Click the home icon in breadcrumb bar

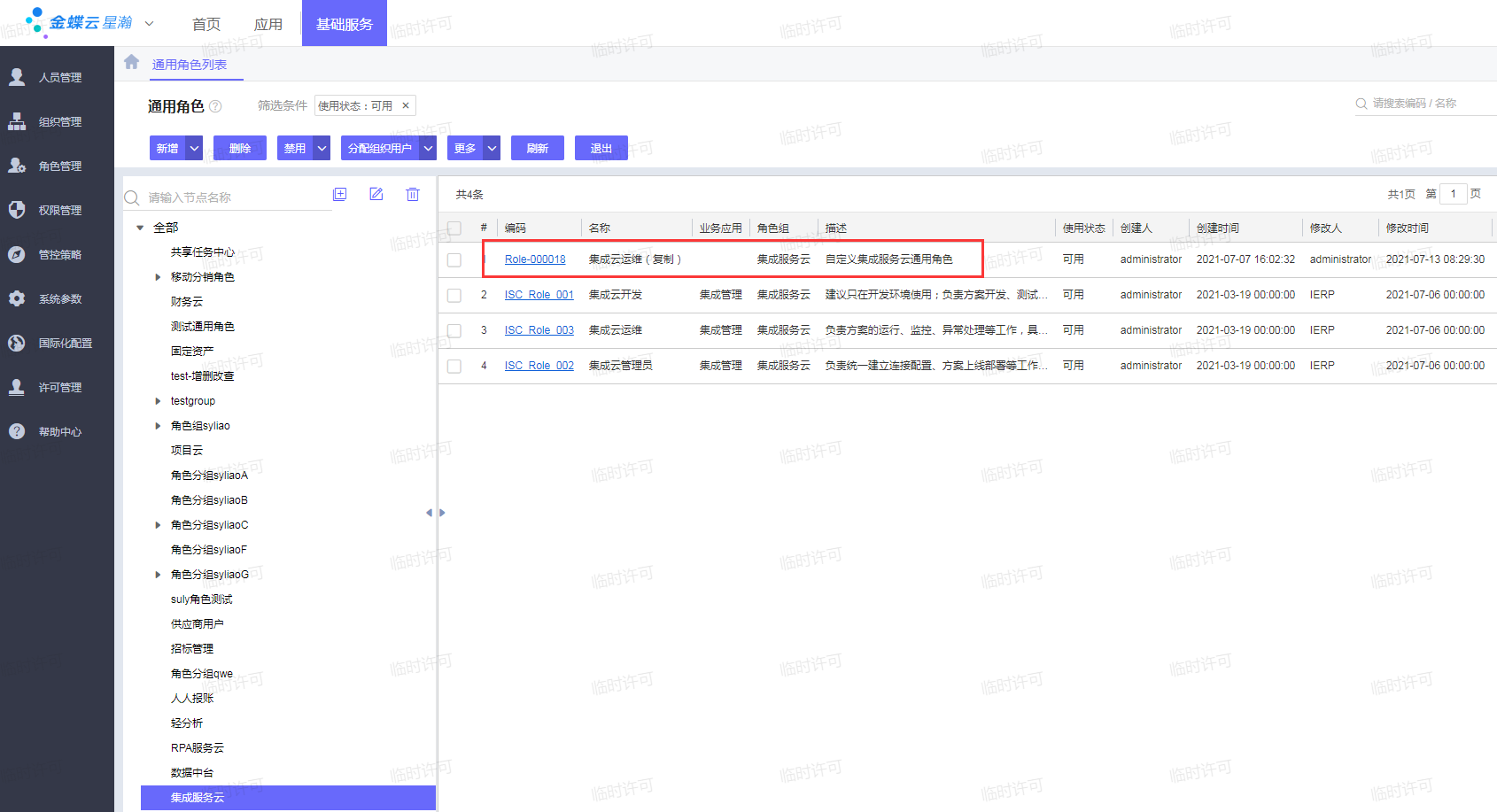click(131, 62)
